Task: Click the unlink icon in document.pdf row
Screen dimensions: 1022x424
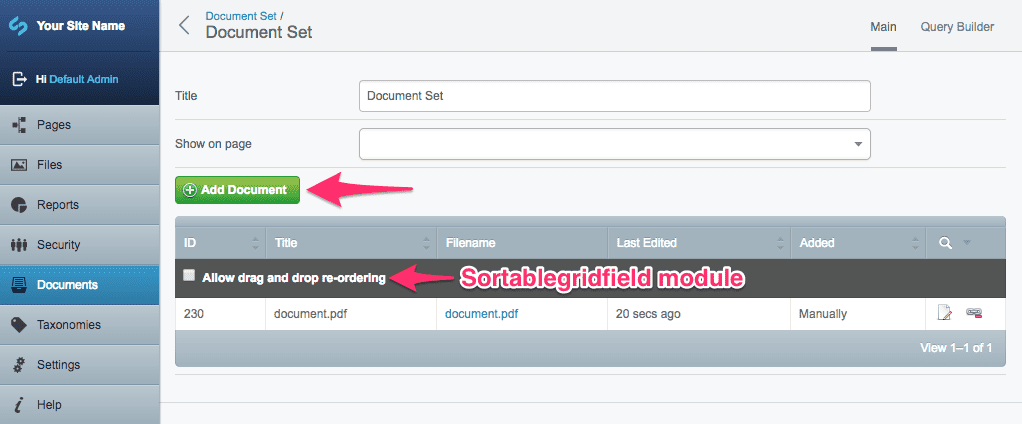Action: (973, 314)
